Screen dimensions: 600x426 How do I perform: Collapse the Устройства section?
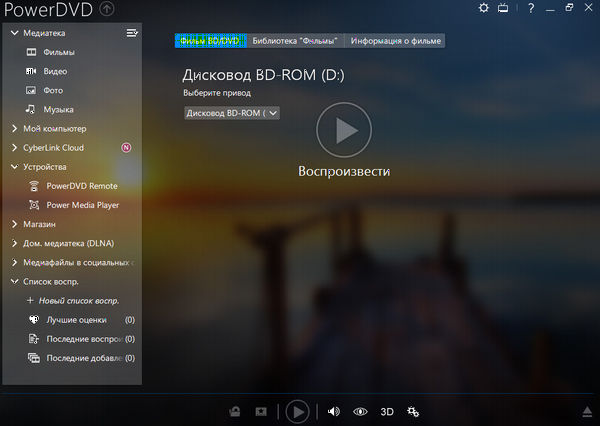pos(14,166)
